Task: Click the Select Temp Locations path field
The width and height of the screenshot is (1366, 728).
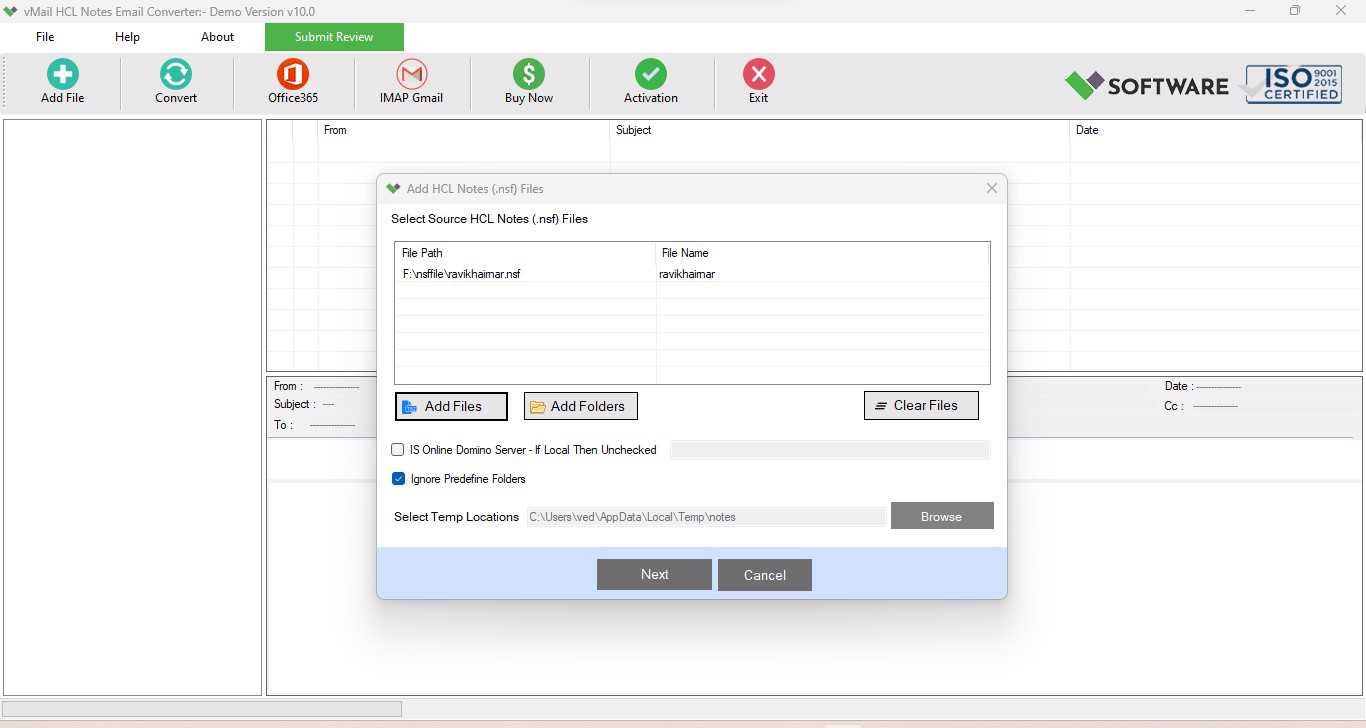Action: pos(706,517)
